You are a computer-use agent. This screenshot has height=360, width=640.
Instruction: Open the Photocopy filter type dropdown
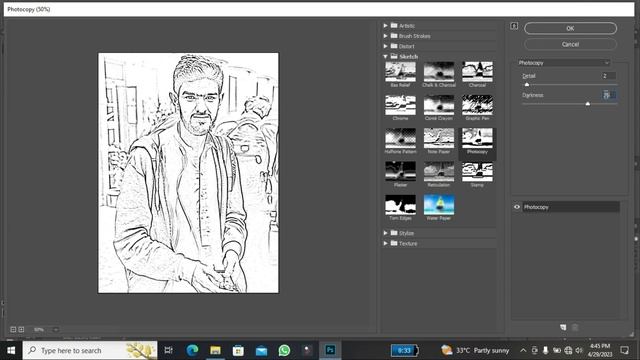click(x=563, y=63)
